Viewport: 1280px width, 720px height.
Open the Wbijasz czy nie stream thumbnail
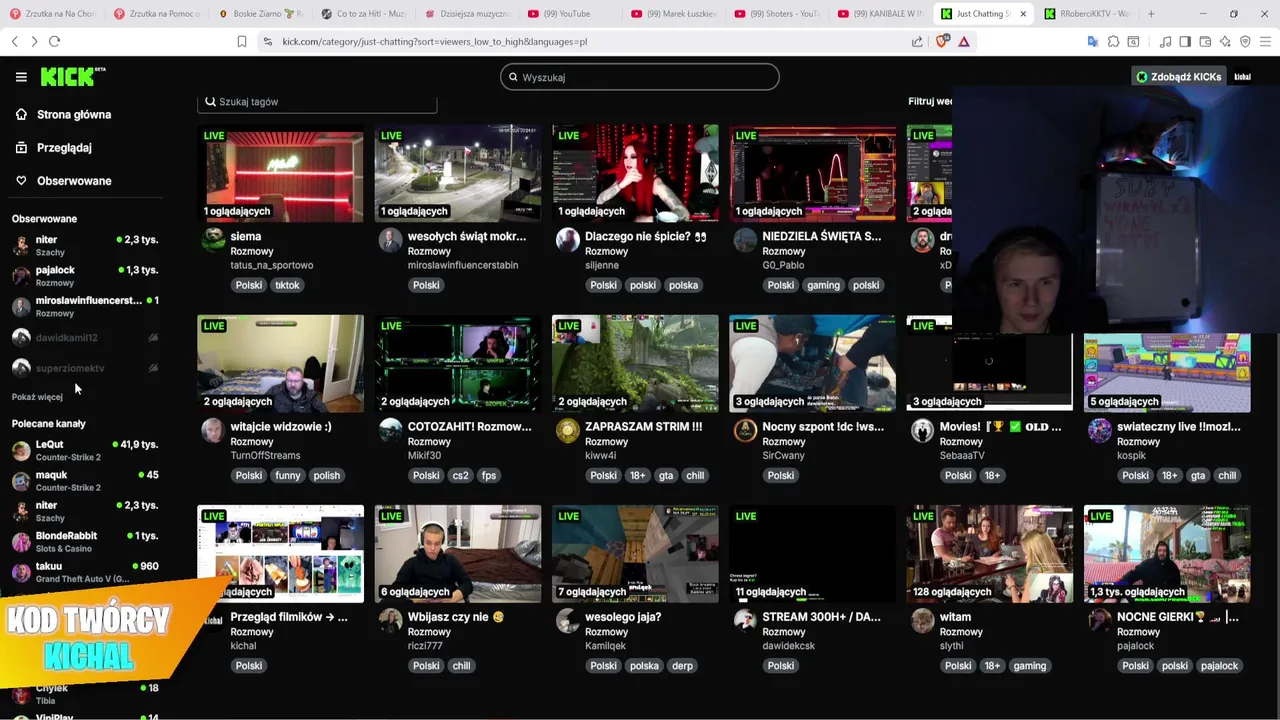pos(458,553)
